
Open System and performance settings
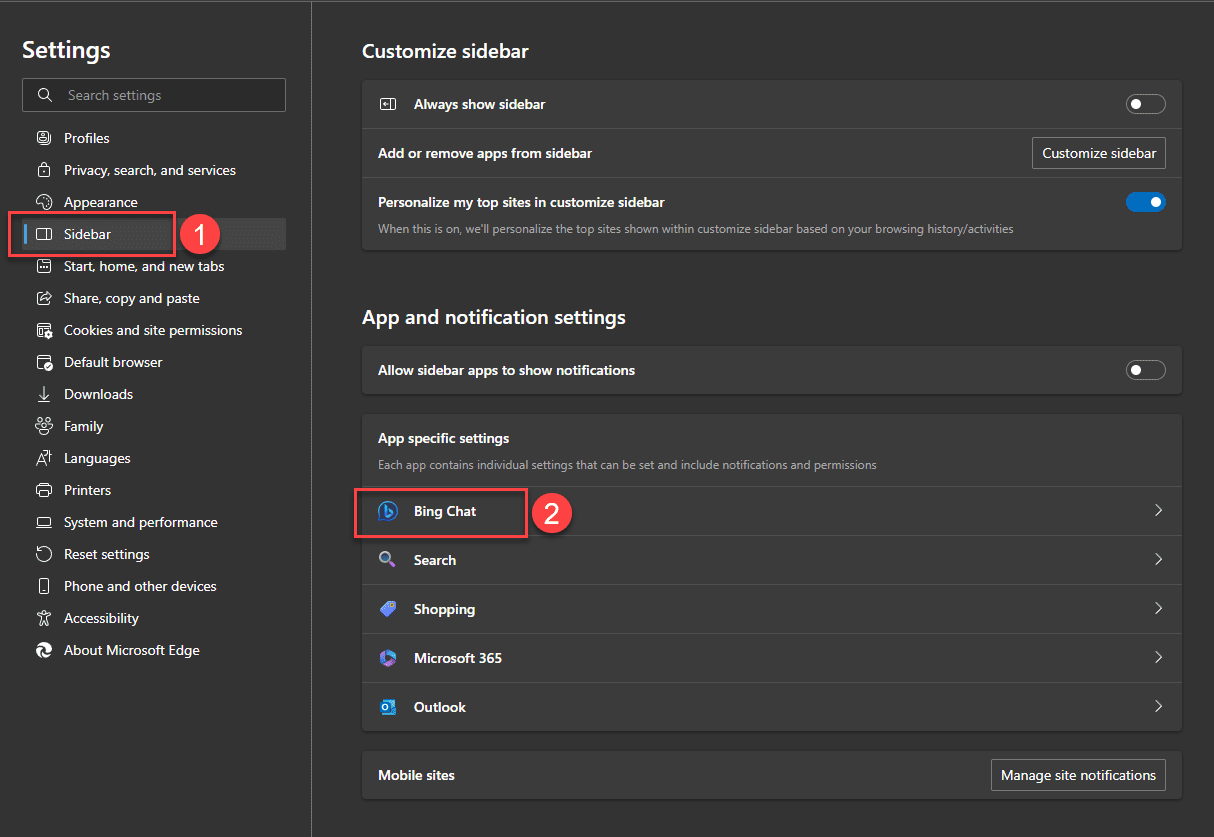(x=140, y=522)
